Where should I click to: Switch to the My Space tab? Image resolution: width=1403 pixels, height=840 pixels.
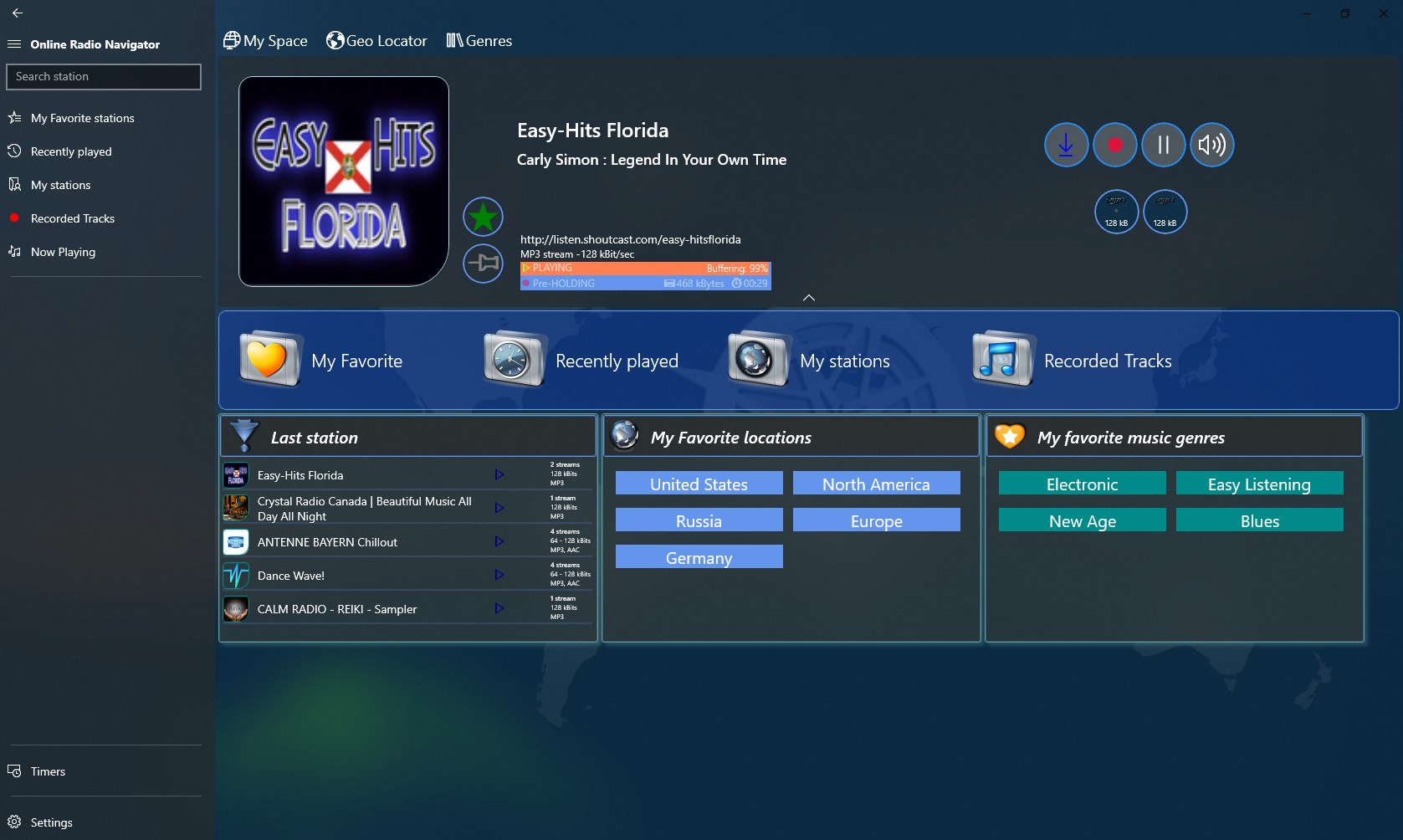click(x=265, y=41)
